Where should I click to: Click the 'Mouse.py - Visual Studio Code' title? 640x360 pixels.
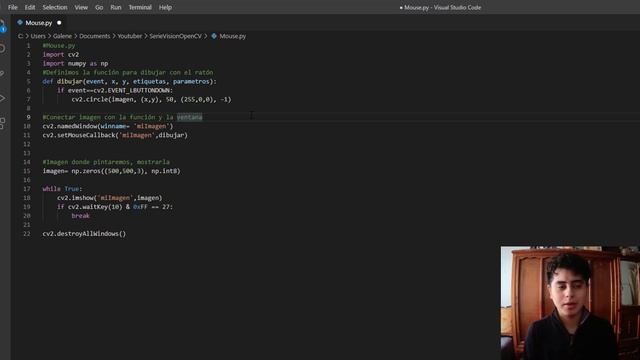pyautogui.click(x=442, y=7)
